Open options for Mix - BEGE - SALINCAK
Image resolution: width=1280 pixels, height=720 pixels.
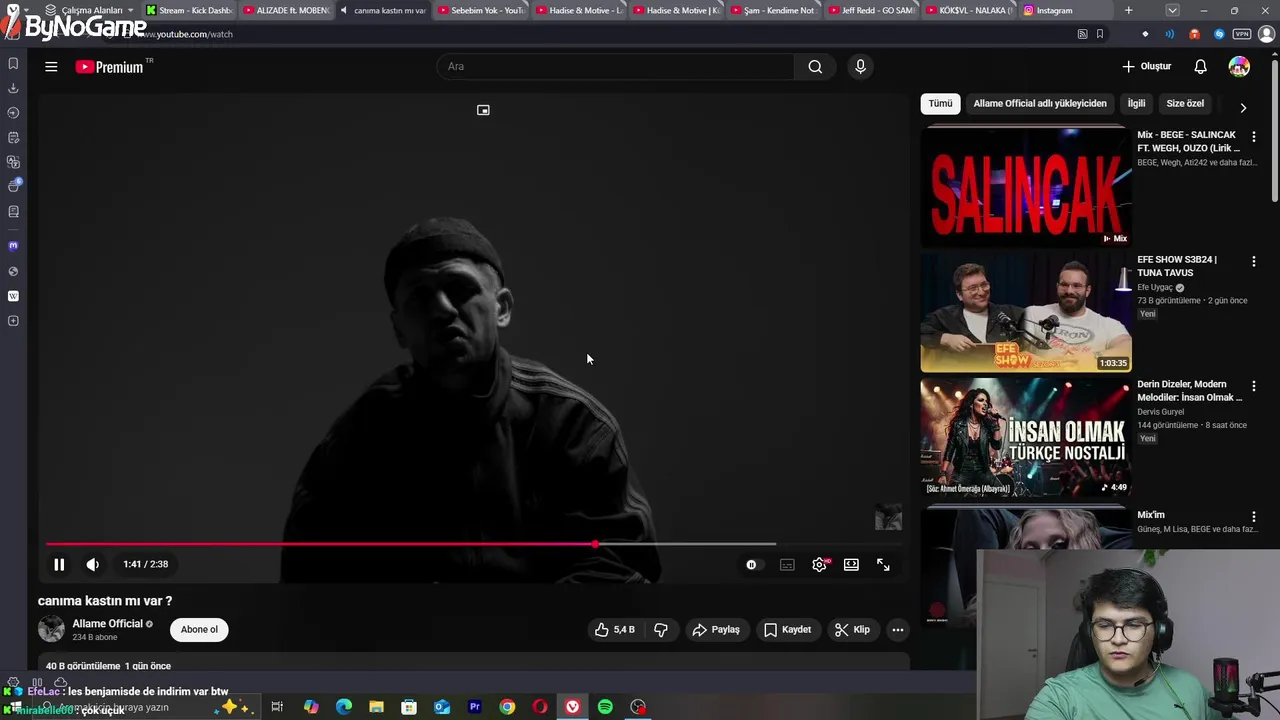coord(1253,137)
